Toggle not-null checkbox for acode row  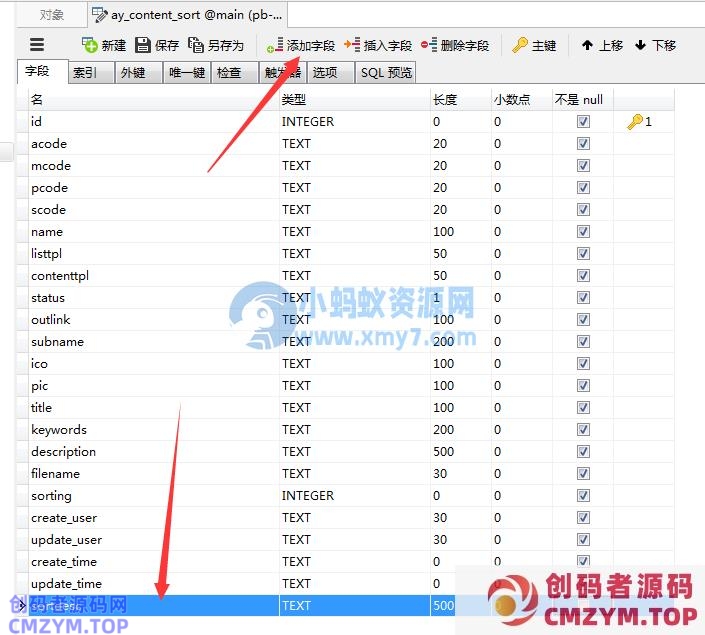[583, 144]
